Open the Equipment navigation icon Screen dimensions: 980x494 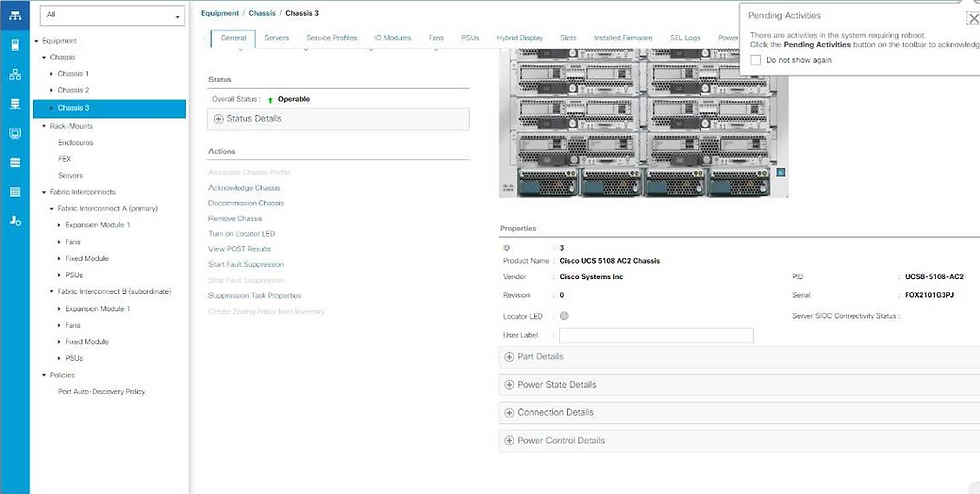coord(15,15)
